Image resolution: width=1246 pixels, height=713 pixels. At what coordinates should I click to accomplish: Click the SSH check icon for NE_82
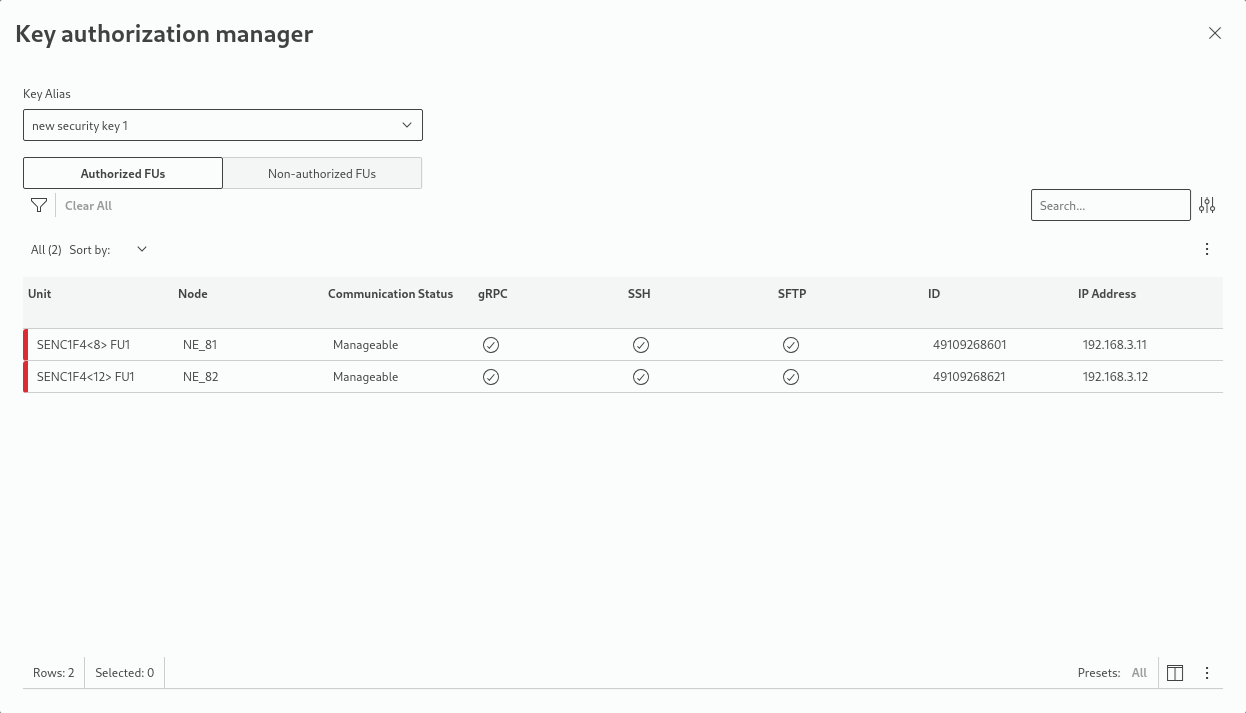641,377
